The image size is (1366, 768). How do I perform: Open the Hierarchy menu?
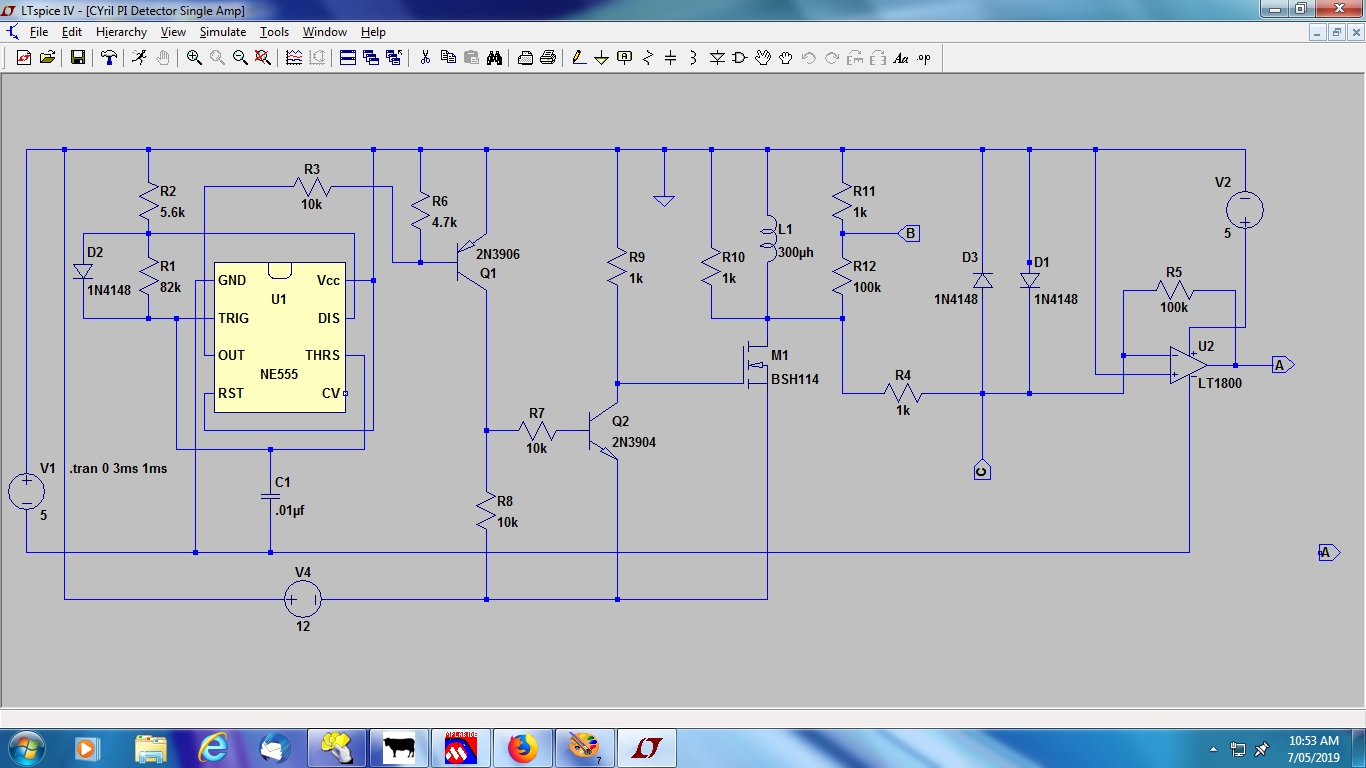coord(121,32)
